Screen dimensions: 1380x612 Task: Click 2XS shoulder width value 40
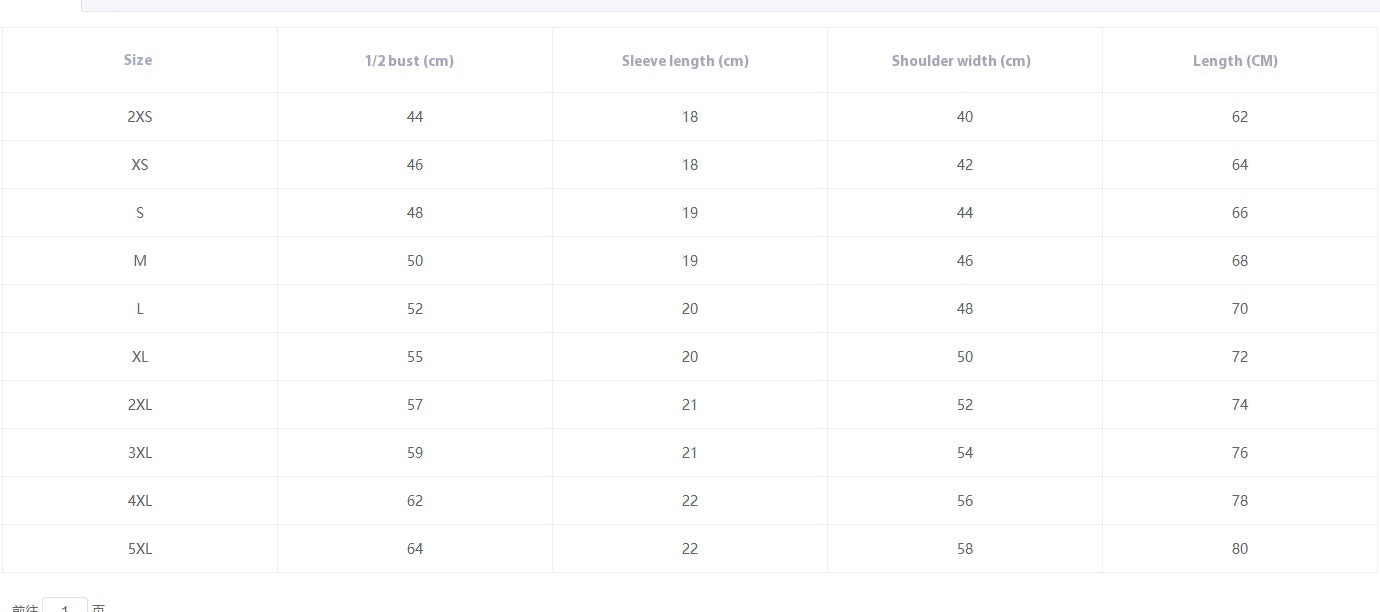tap(965, 117)
